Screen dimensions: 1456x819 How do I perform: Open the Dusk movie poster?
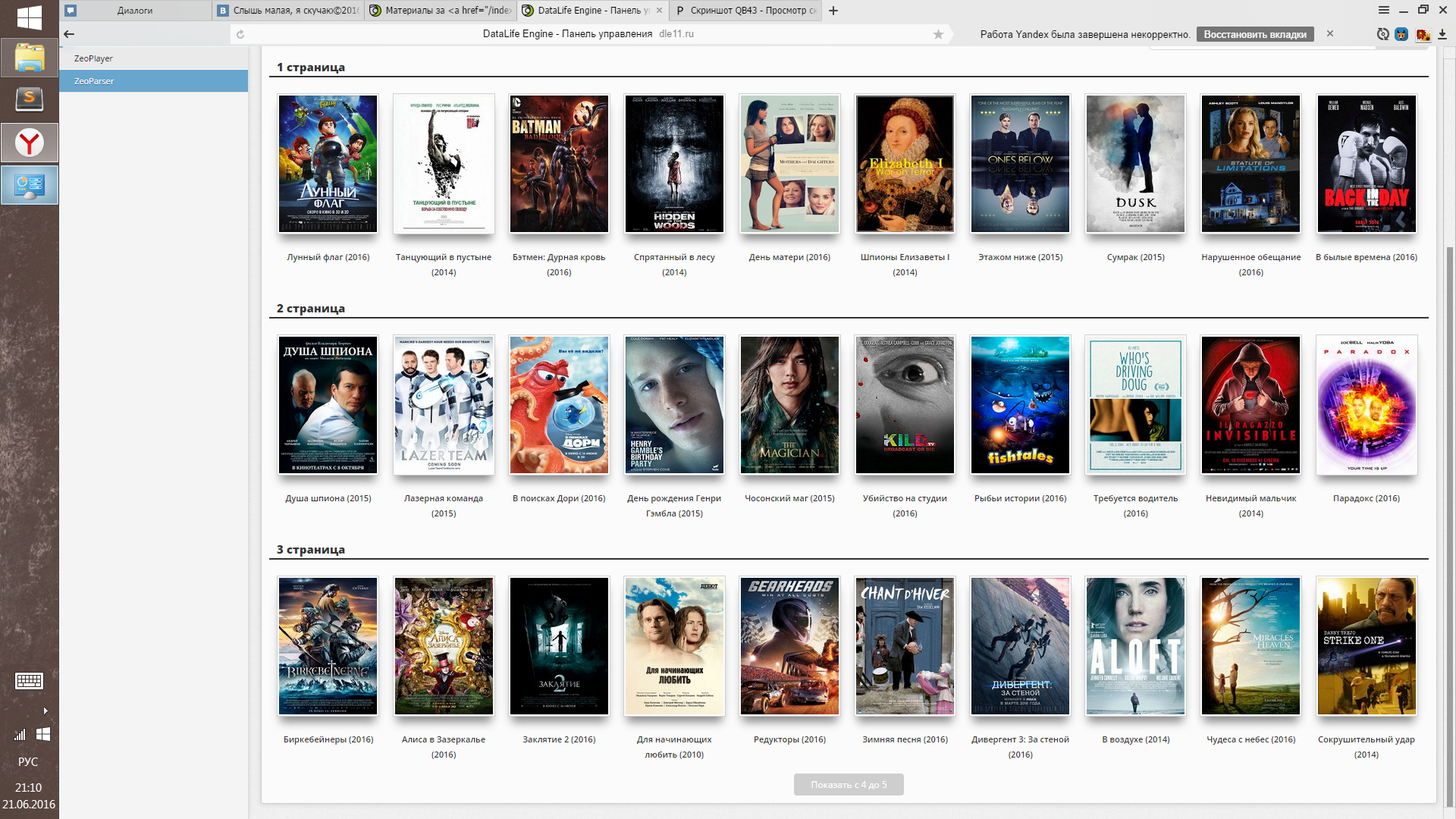pos(1135,164)
